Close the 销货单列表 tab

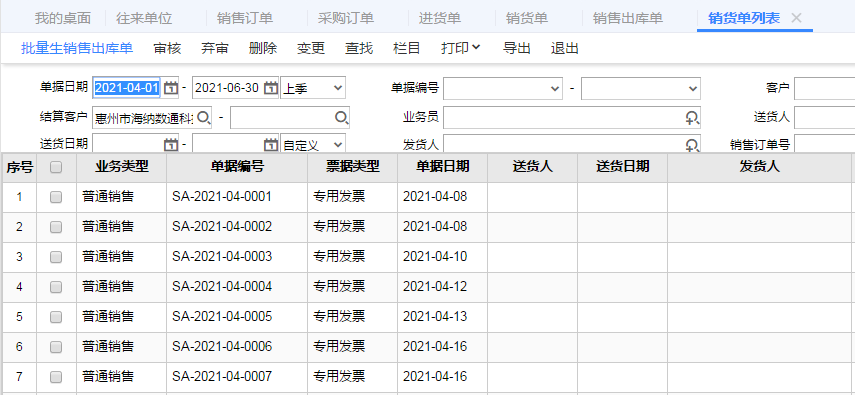pyautogui.click(x=796, y=18)
